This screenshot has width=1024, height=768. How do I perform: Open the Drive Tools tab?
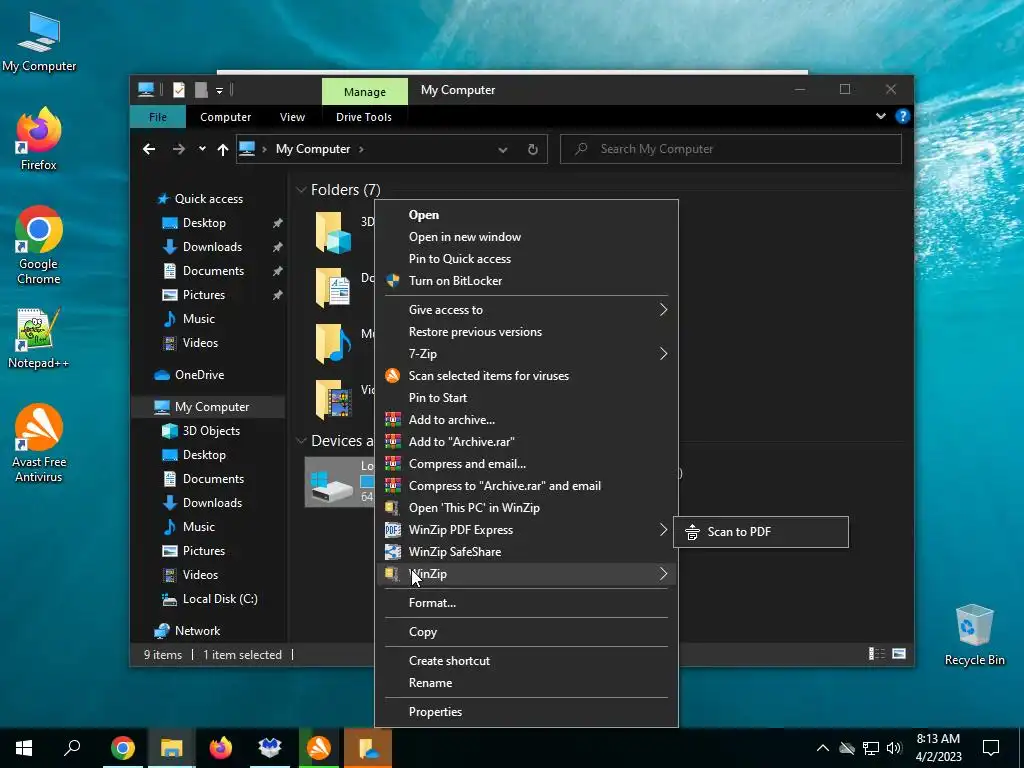[364, 117]
